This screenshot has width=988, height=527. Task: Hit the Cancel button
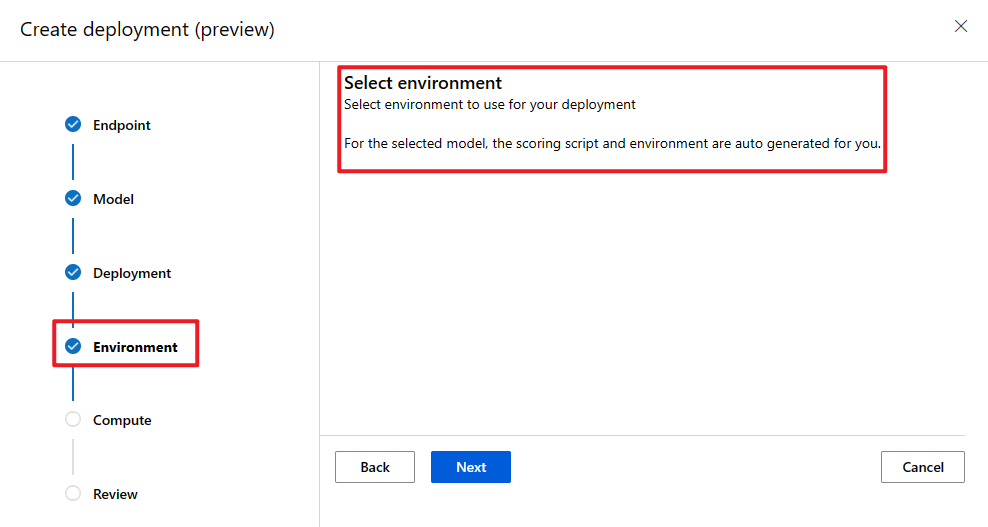click(x=922, y=467)
